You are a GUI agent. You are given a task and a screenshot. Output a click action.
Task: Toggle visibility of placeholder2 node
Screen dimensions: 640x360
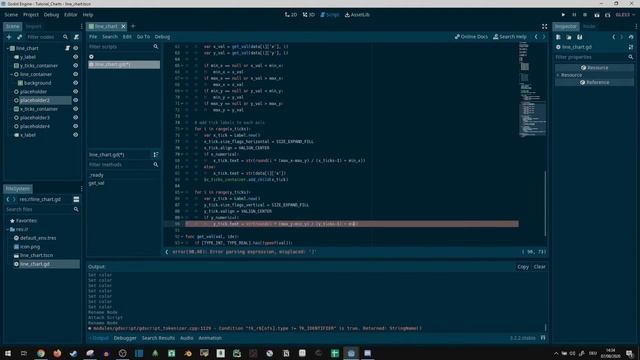pyautogui.click(x=76, y=100)
